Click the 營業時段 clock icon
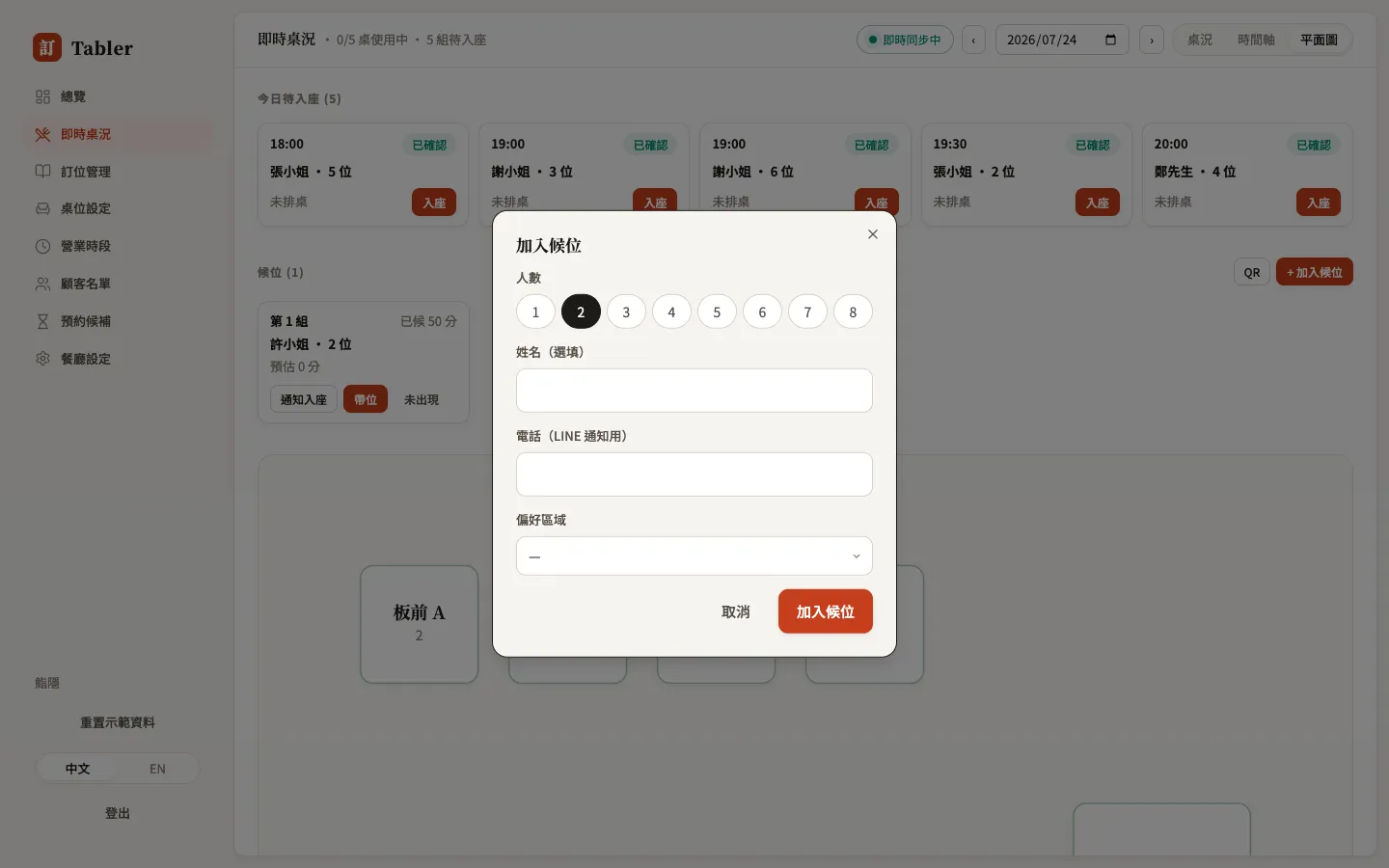Image resolution: width=1389 pixels, height=868 pixels. tap(42, 246)
